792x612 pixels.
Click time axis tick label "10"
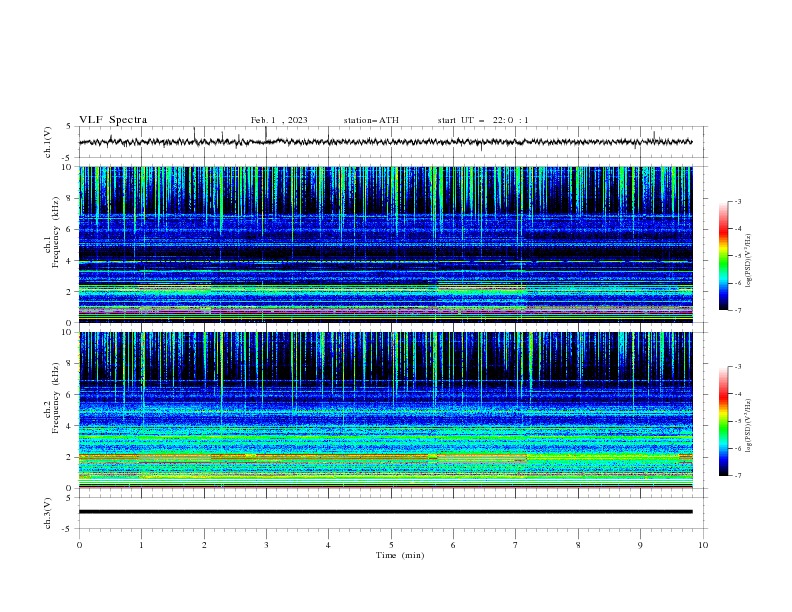point(703,545)
